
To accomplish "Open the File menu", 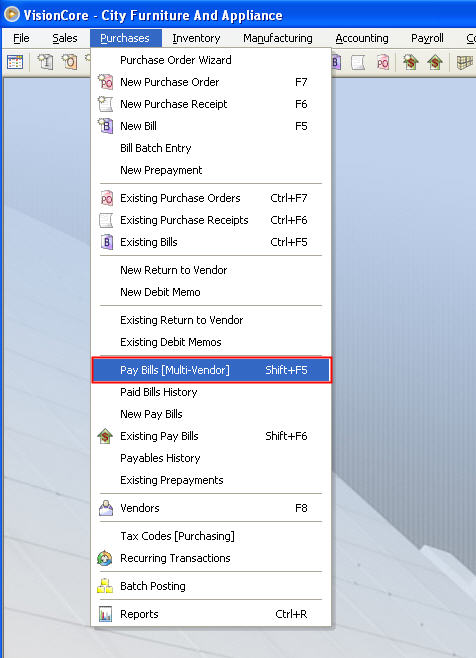I will tap(21, 38).
